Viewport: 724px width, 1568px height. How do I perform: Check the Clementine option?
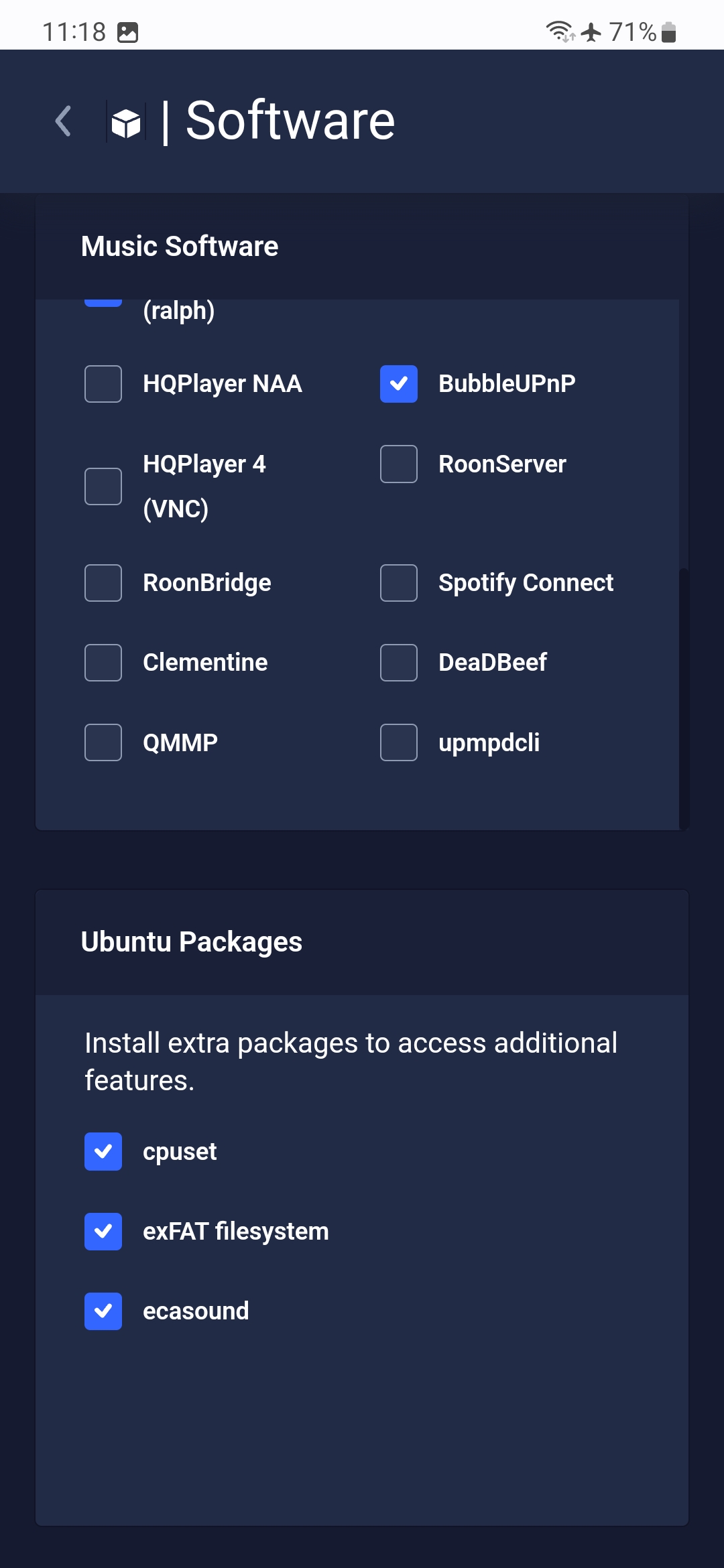(x=103, y=663)
